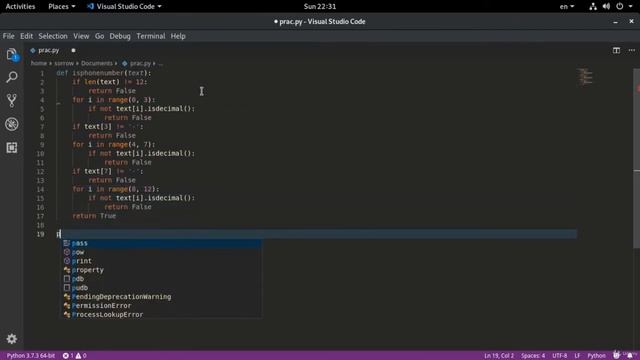Select the pow suggestion
This screenshot has height=360, width=640.
pos(162,252)
